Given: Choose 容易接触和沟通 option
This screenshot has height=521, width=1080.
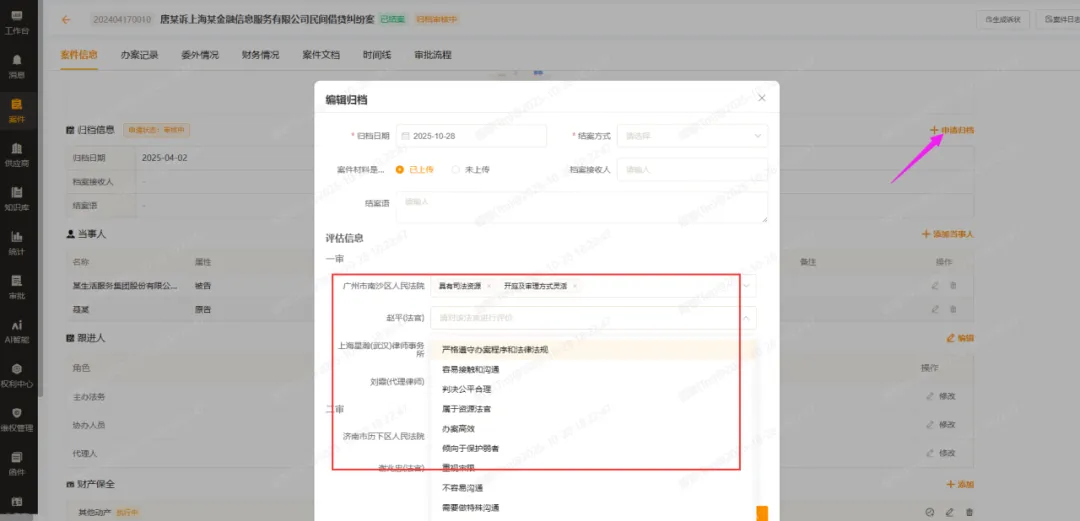Looking at the screenshot, I should [592, 370].
